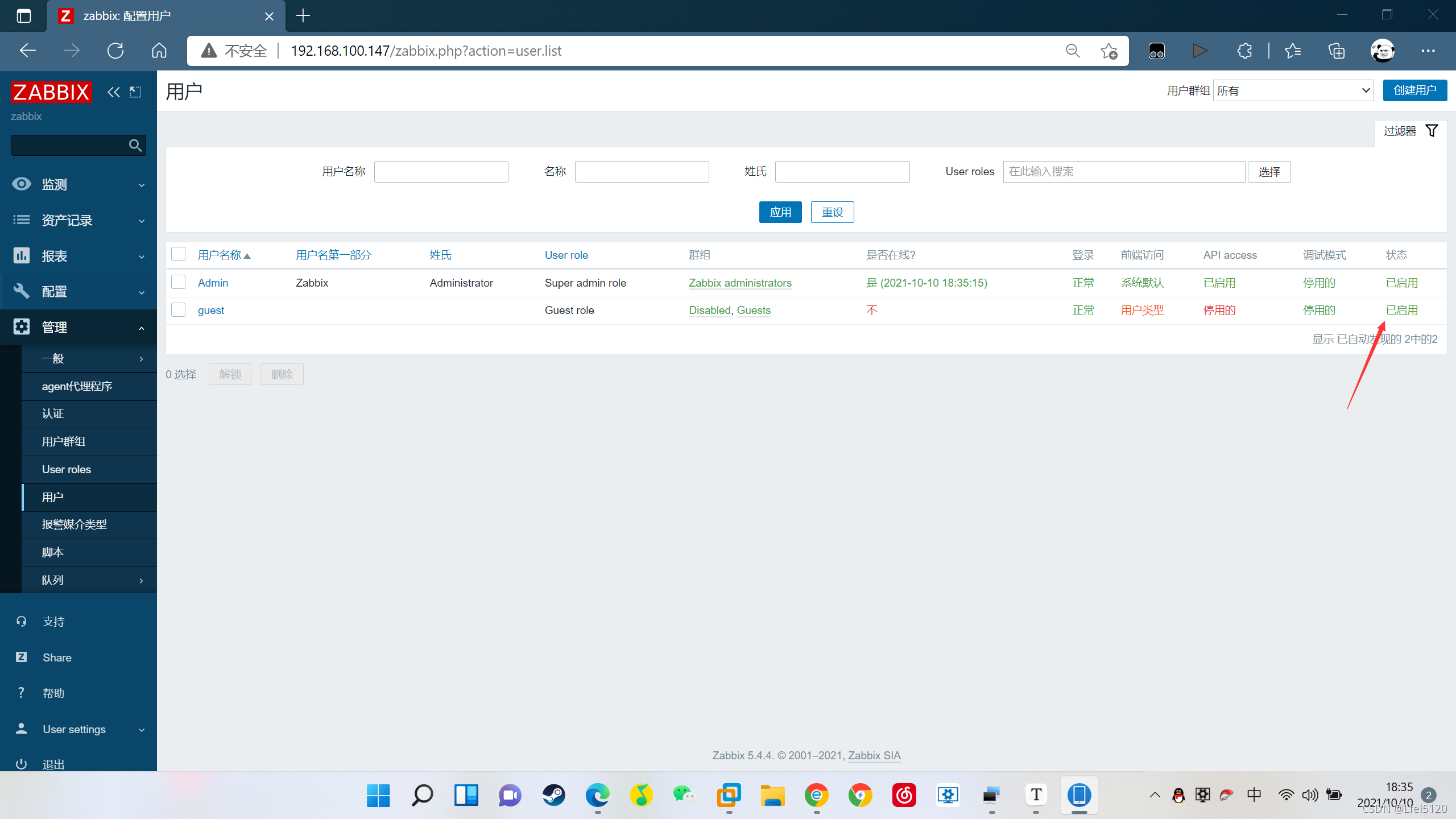Add this page to favorites star icon
Viewport: 1456px width, 819px height.
coord(1108,51)
